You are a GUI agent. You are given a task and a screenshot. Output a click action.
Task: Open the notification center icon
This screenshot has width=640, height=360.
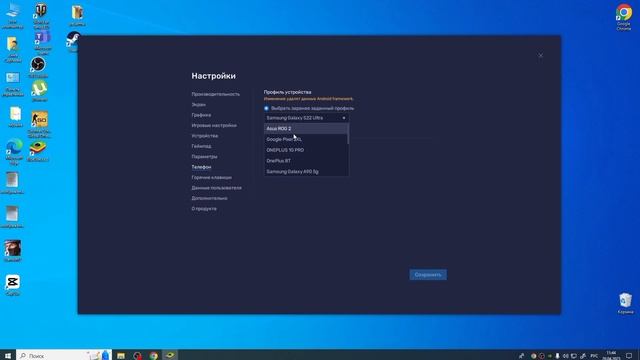coord(629,356)
